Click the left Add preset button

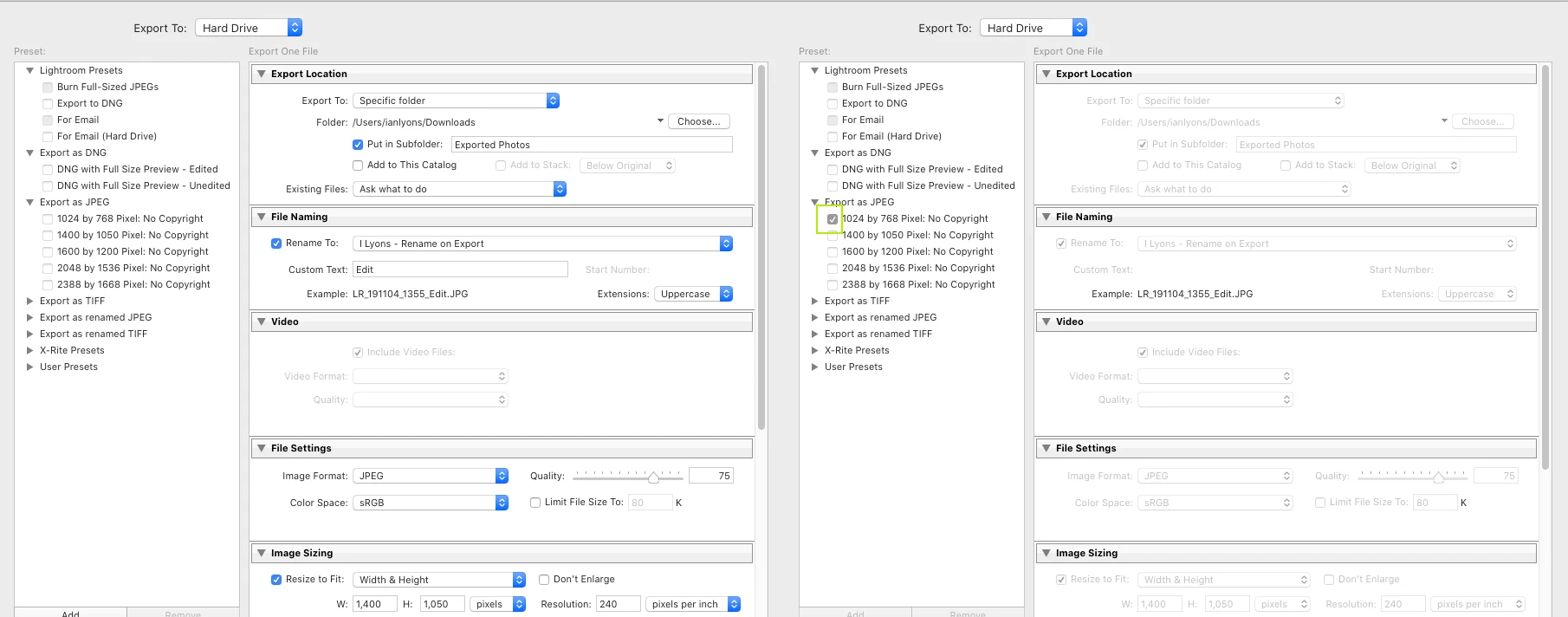coord(71,613)
